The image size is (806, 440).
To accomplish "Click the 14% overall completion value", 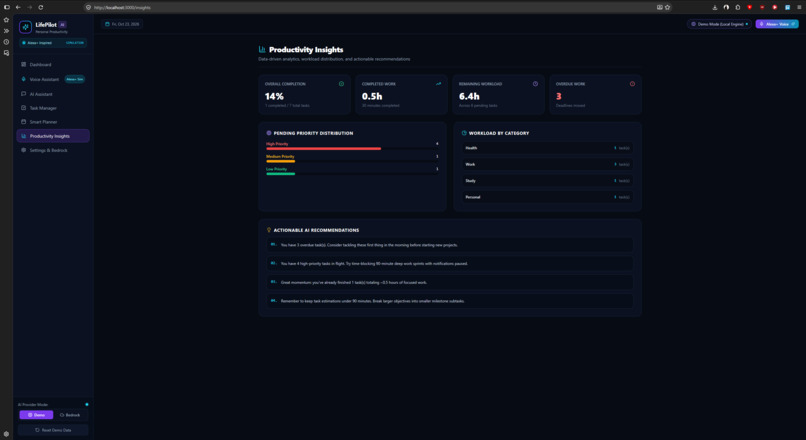I will 274,96.
